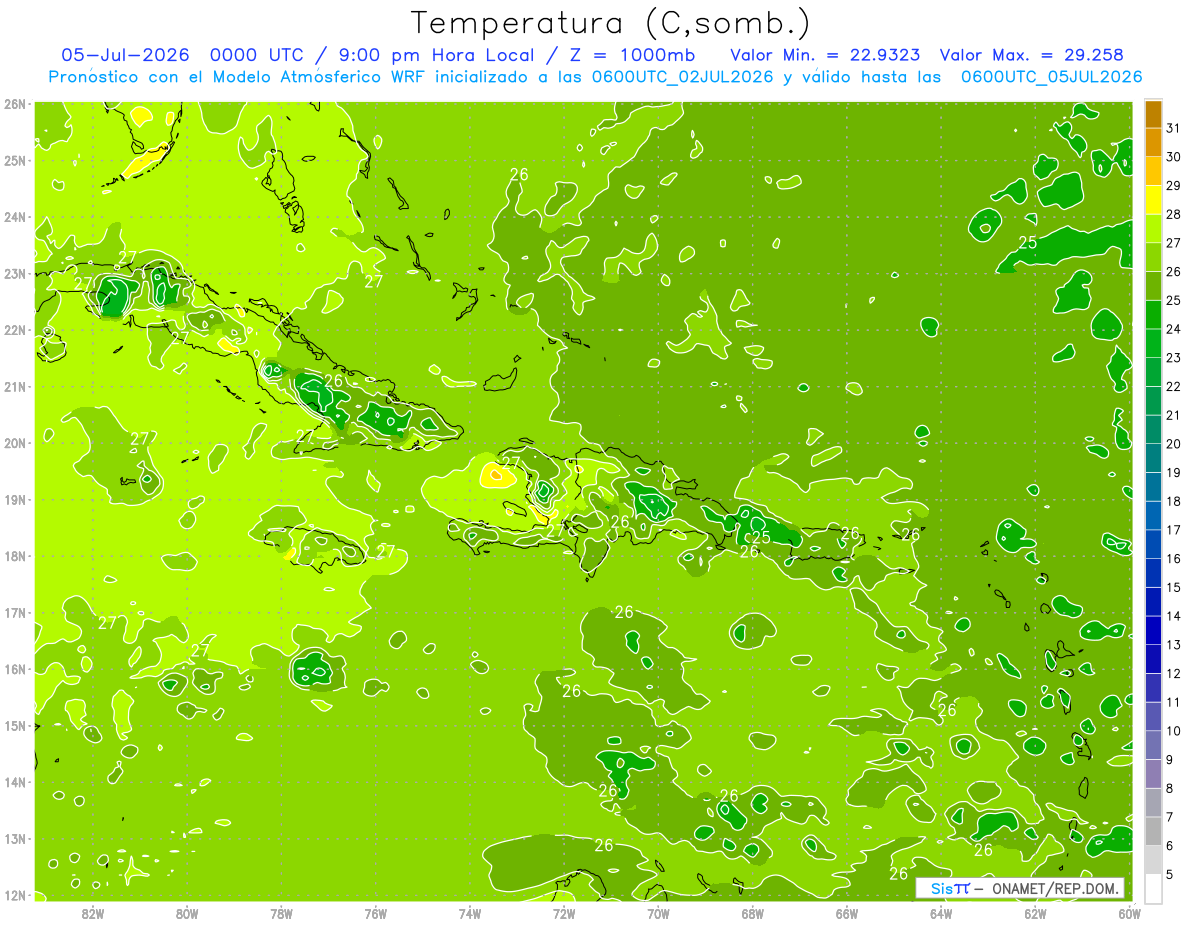
Task: Click 'Pronóstico con el Modelo Atmósferico WRF' text
Action: pyautogui.click(x=237, y=77)
